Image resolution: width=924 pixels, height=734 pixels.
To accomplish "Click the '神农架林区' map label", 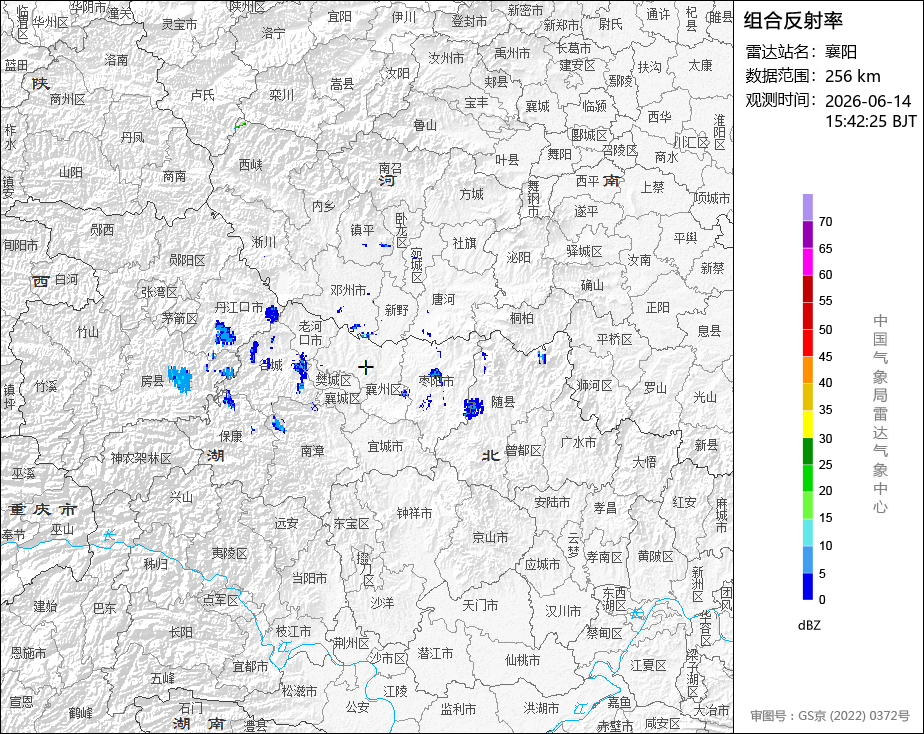I will pos(141,458).
